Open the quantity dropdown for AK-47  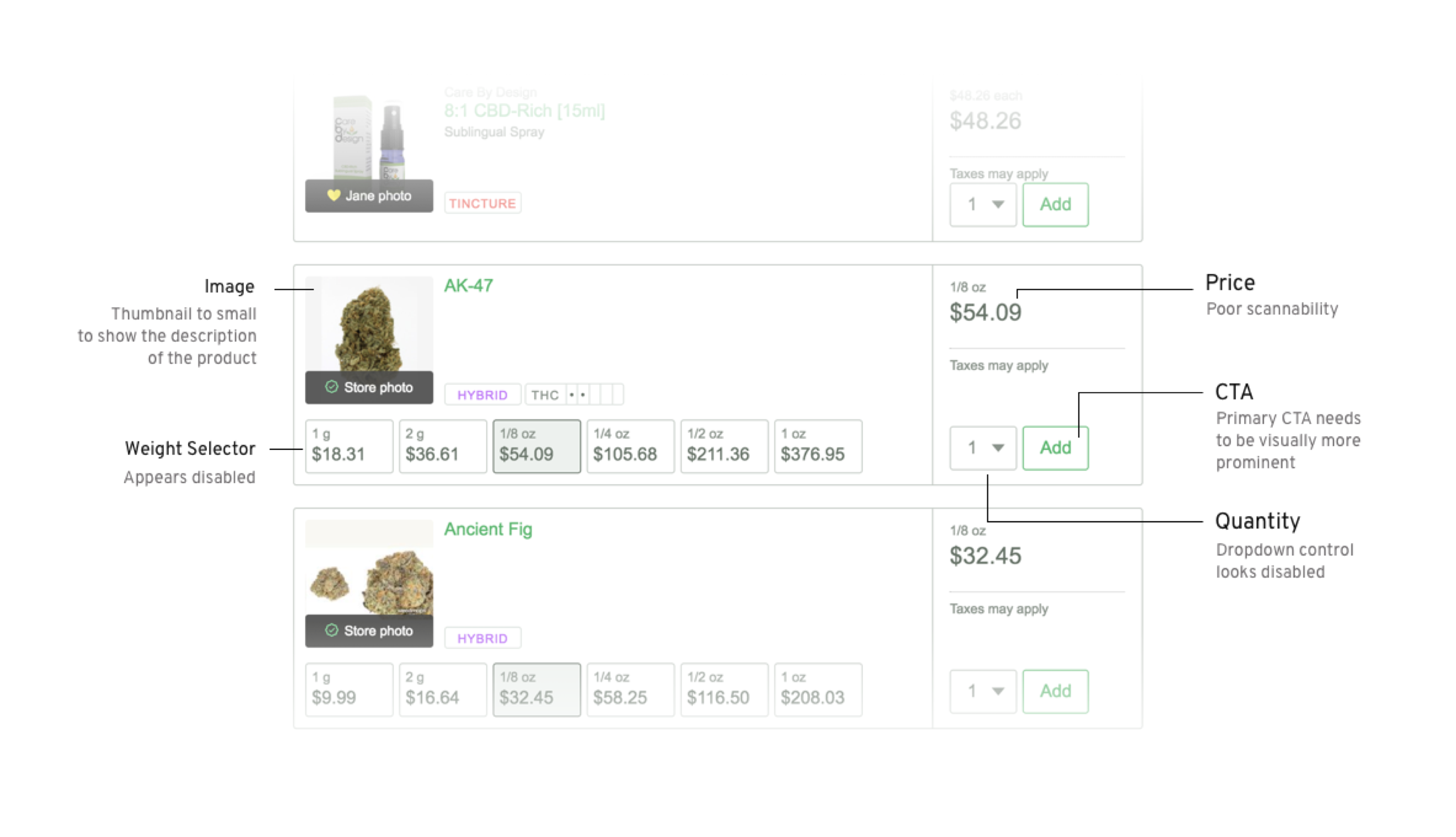(983, 447)
